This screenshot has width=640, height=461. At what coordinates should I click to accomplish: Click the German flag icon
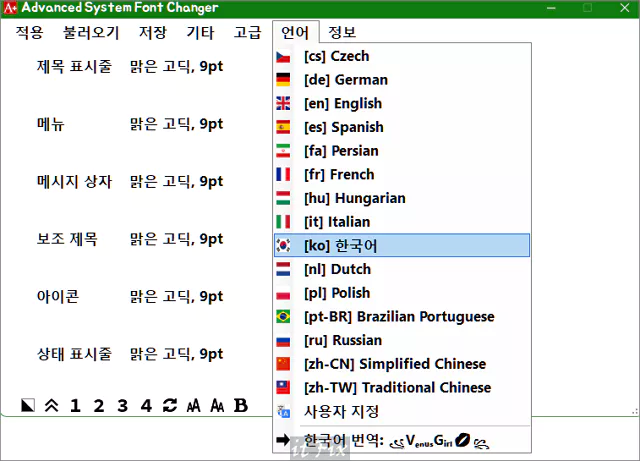pyautogui.click(x=283, y=80)
